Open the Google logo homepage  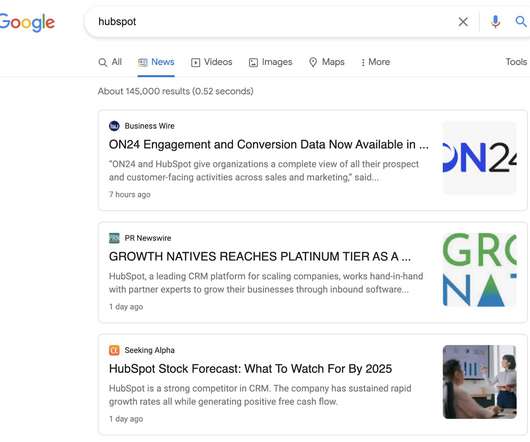27,22
